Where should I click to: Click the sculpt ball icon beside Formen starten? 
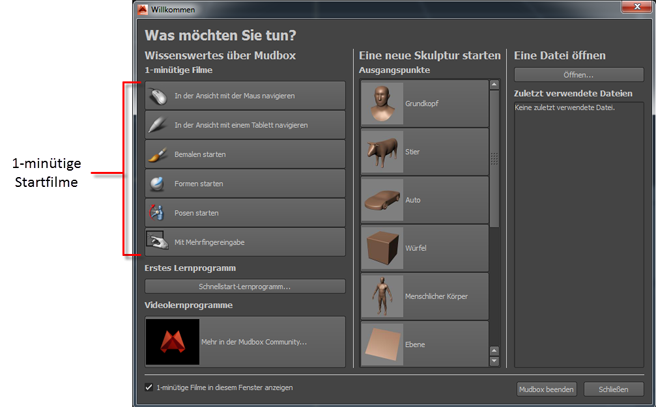[157, 184]
